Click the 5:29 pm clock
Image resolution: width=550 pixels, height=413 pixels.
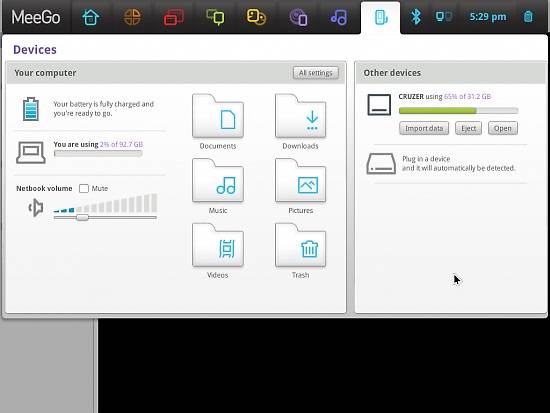click(x=488, y=16)
